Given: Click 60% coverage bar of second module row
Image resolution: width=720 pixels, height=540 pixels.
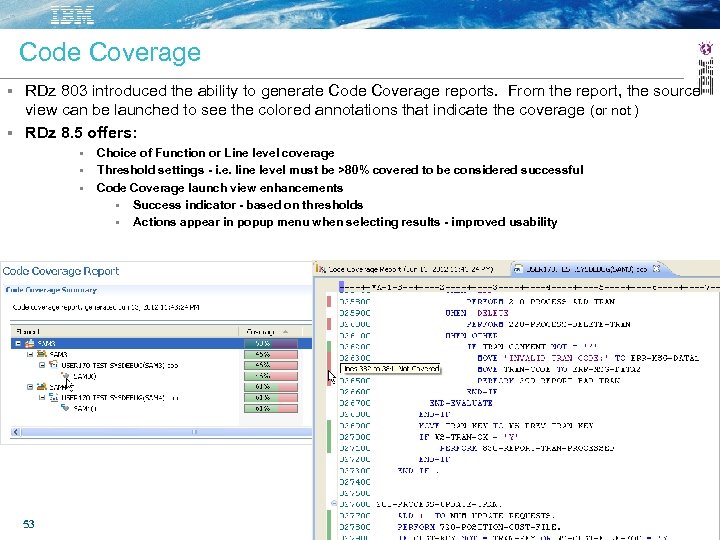Looking at the screenshot, I should [271, 387].
